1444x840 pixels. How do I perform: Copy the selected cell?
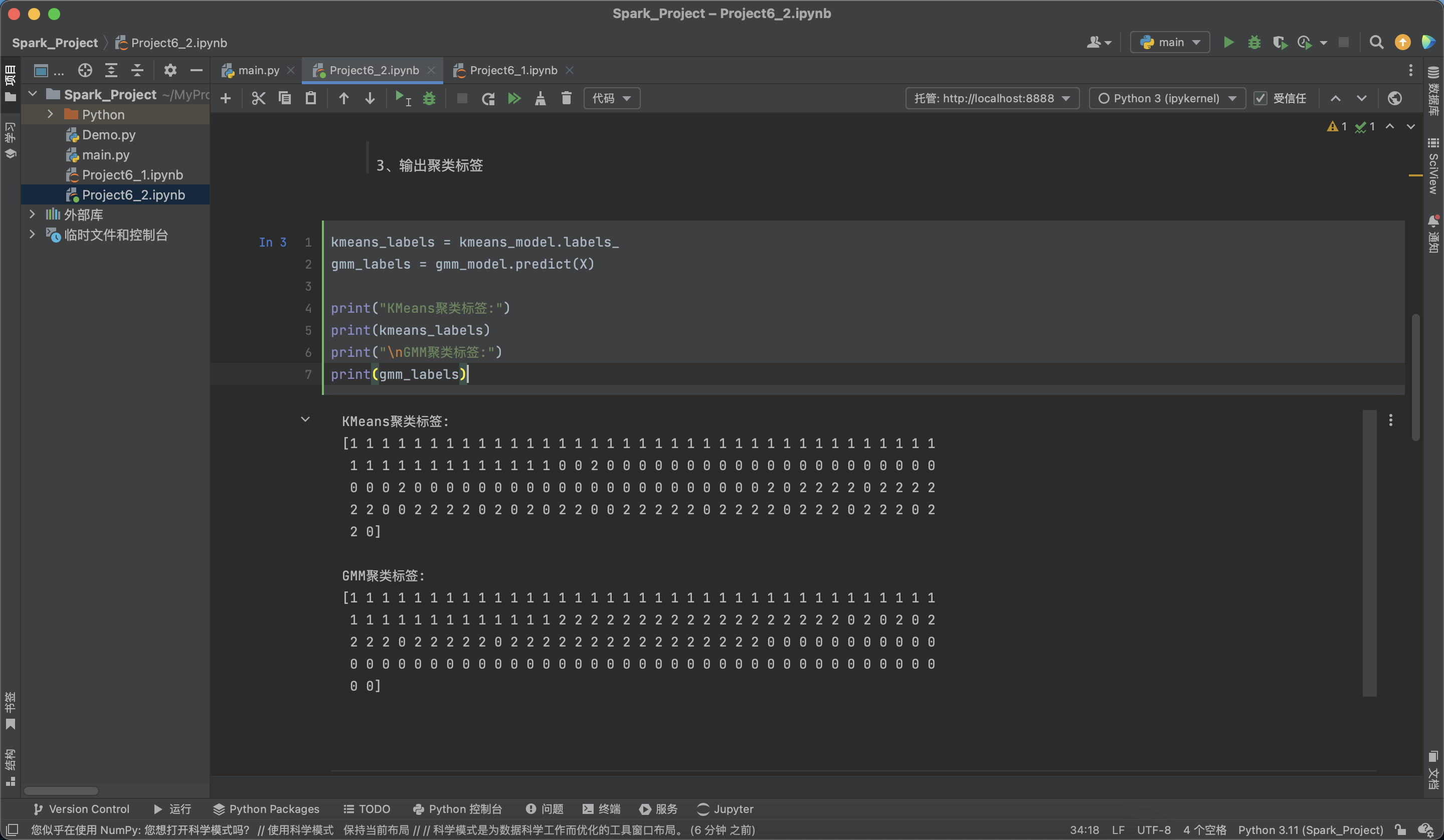[285, 99]
